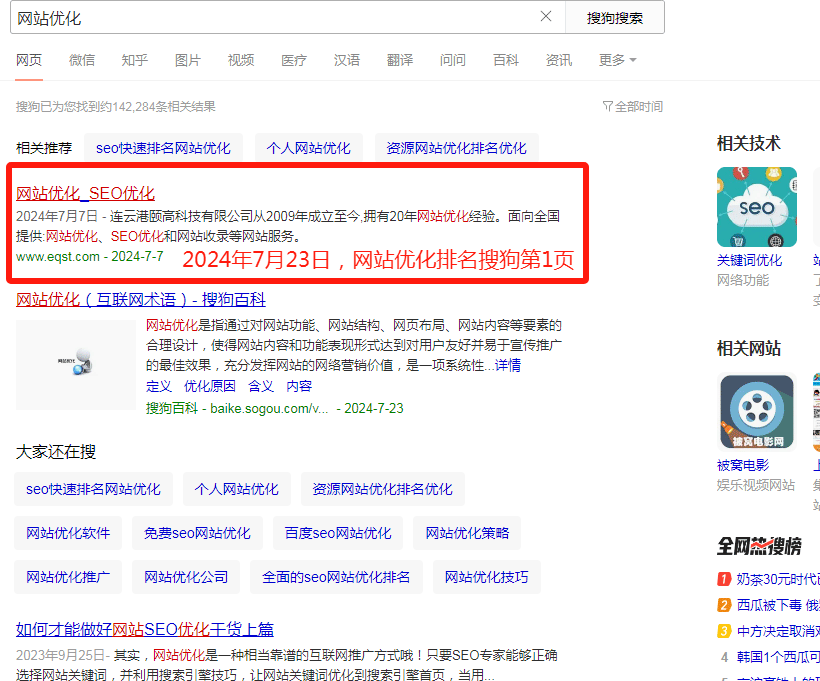Click the SEO graphic under 相关技术

[757, 207]
